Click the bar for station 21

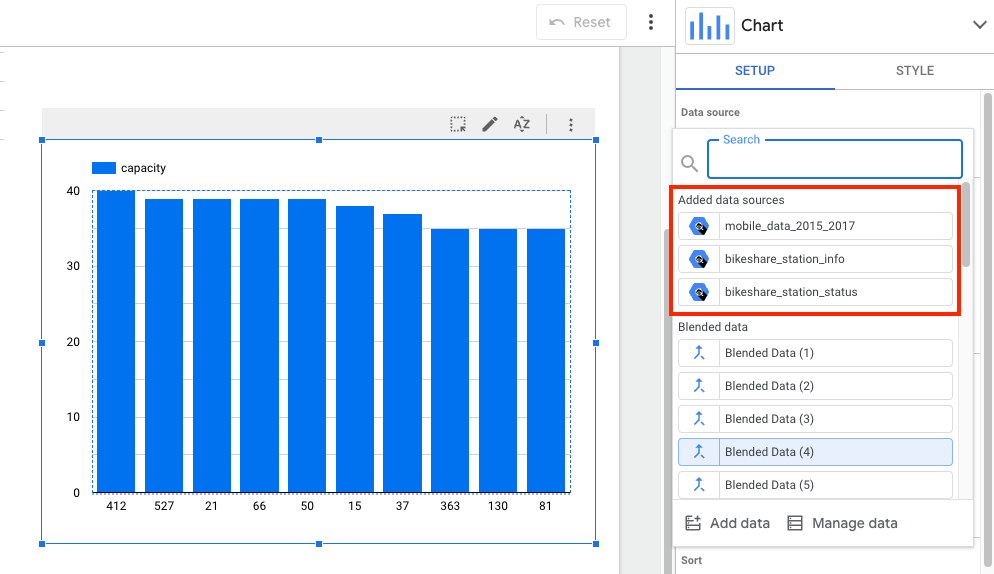point(212,346)
